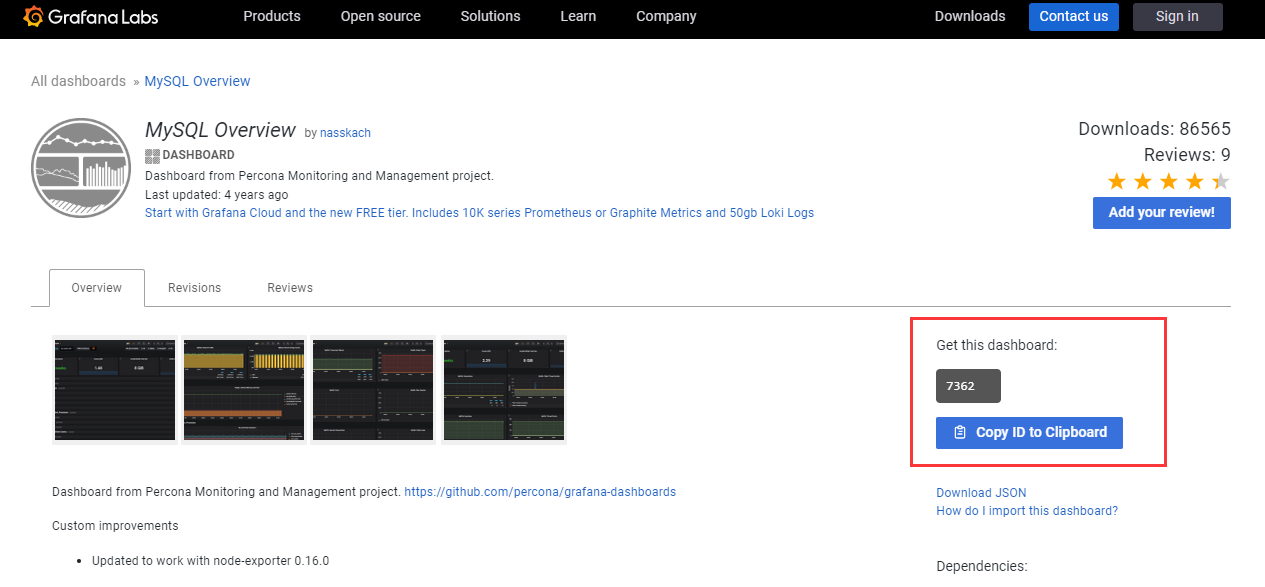Click the MySQL Overview breadcrumb link

point(197,81)
